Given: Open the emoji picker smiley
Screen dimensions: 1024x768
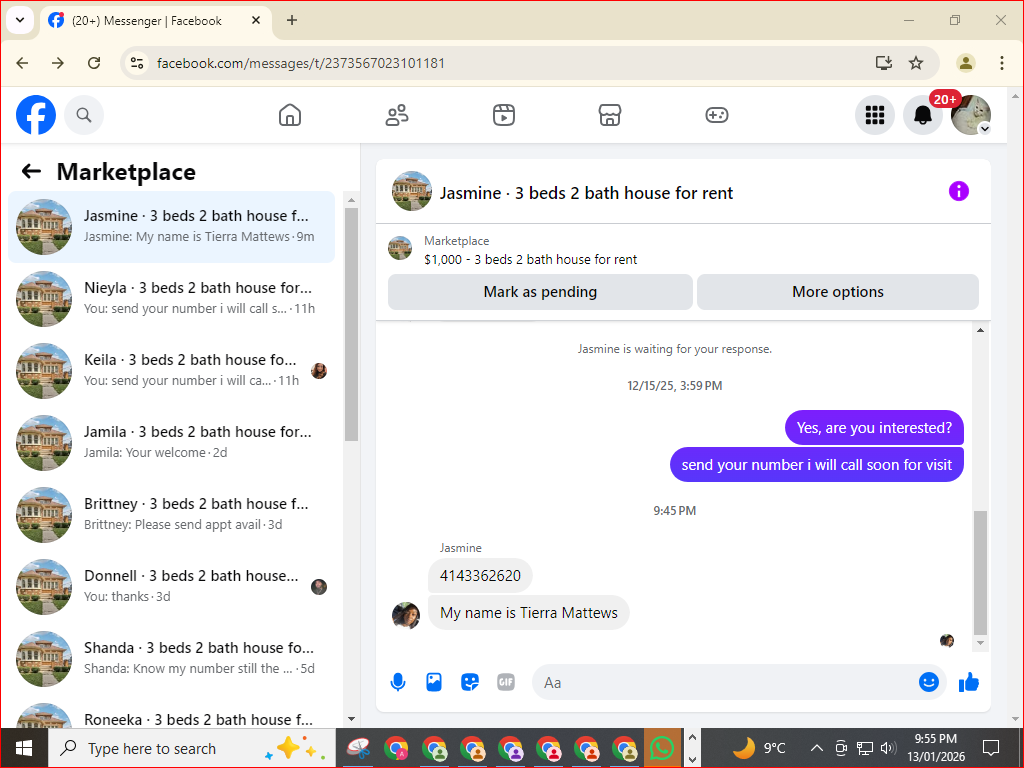Looking at the screenshot, I should [929, 682].
